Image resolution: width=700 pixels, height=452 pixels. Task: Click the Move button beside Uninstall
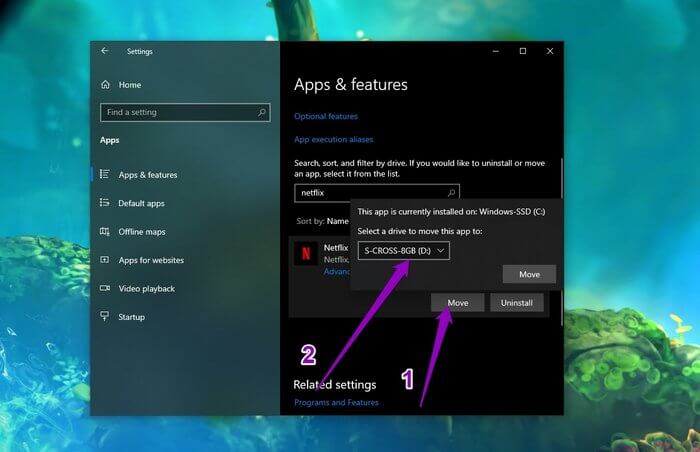point(458,303)
